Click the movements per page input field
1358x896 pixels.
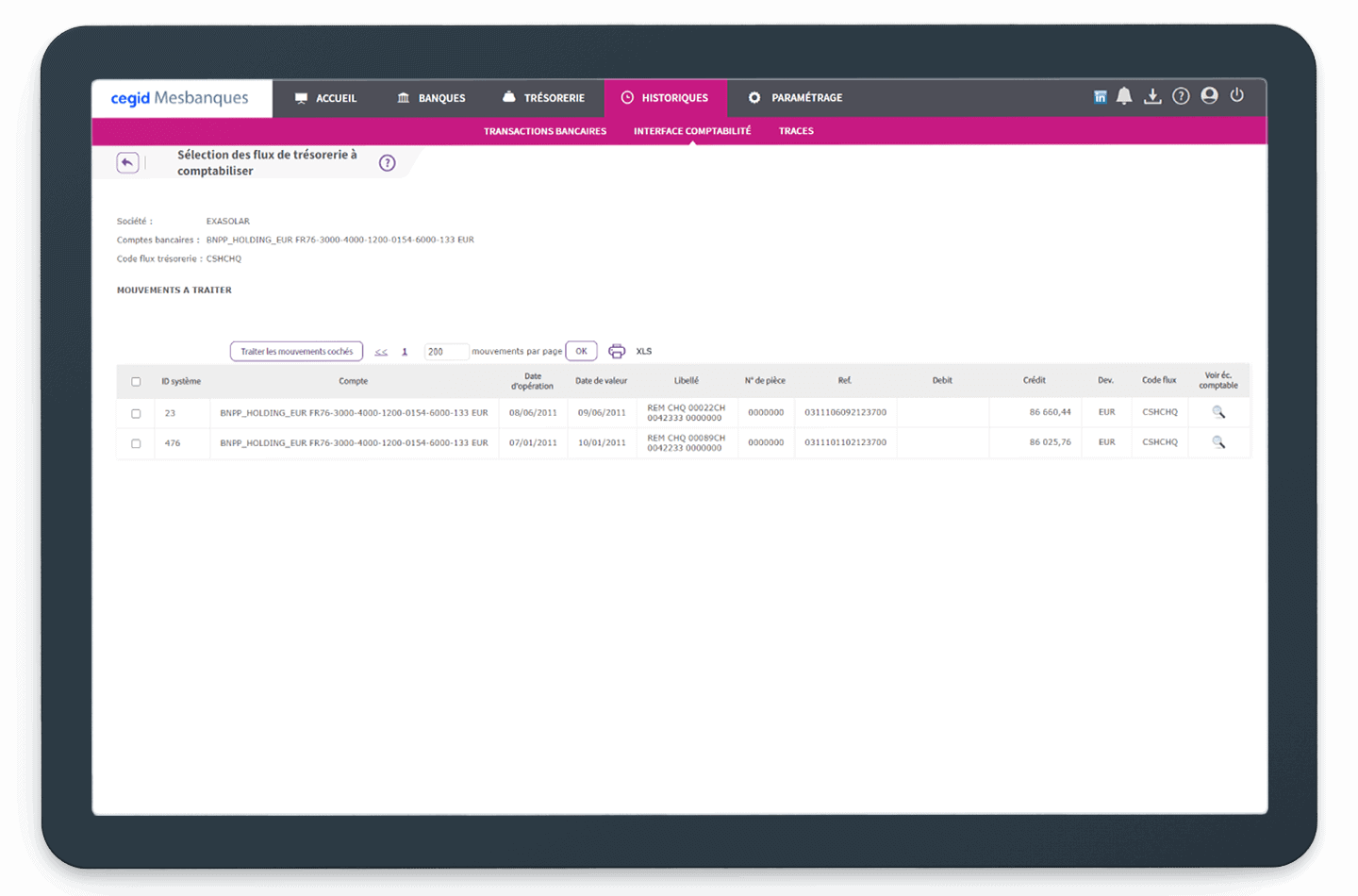(x=445, y=352)
